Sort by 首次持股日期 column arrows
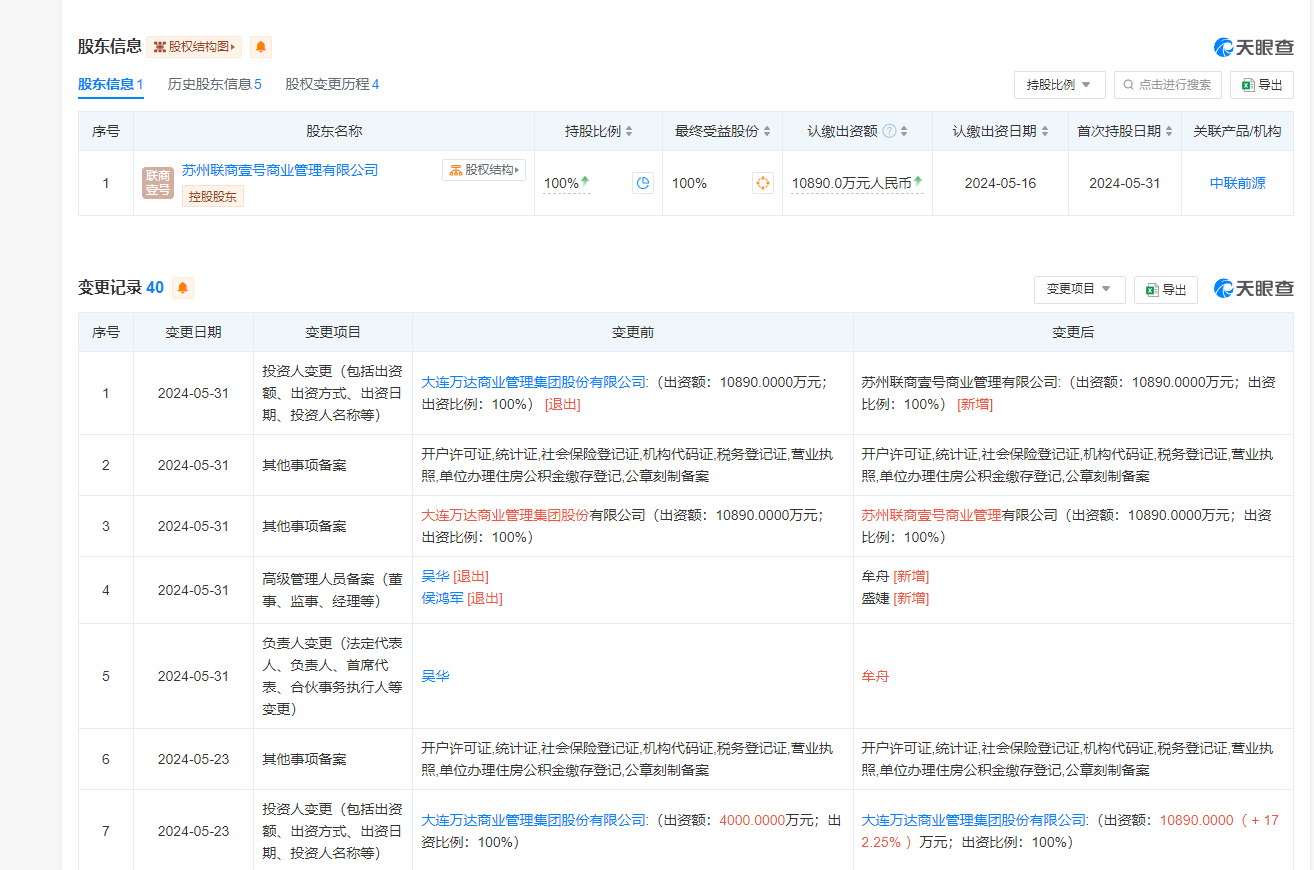 (x=1170, y=131)
